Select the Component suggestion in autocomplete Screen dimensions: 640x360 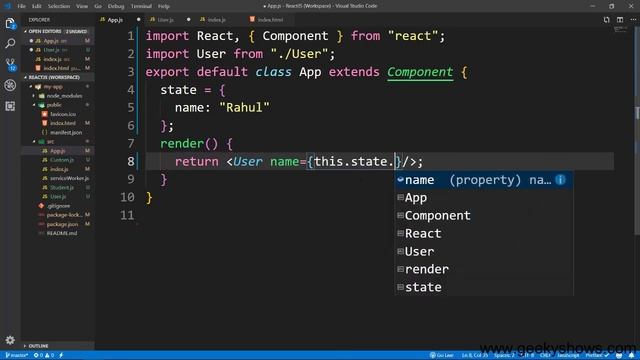(x=484, y=216)
